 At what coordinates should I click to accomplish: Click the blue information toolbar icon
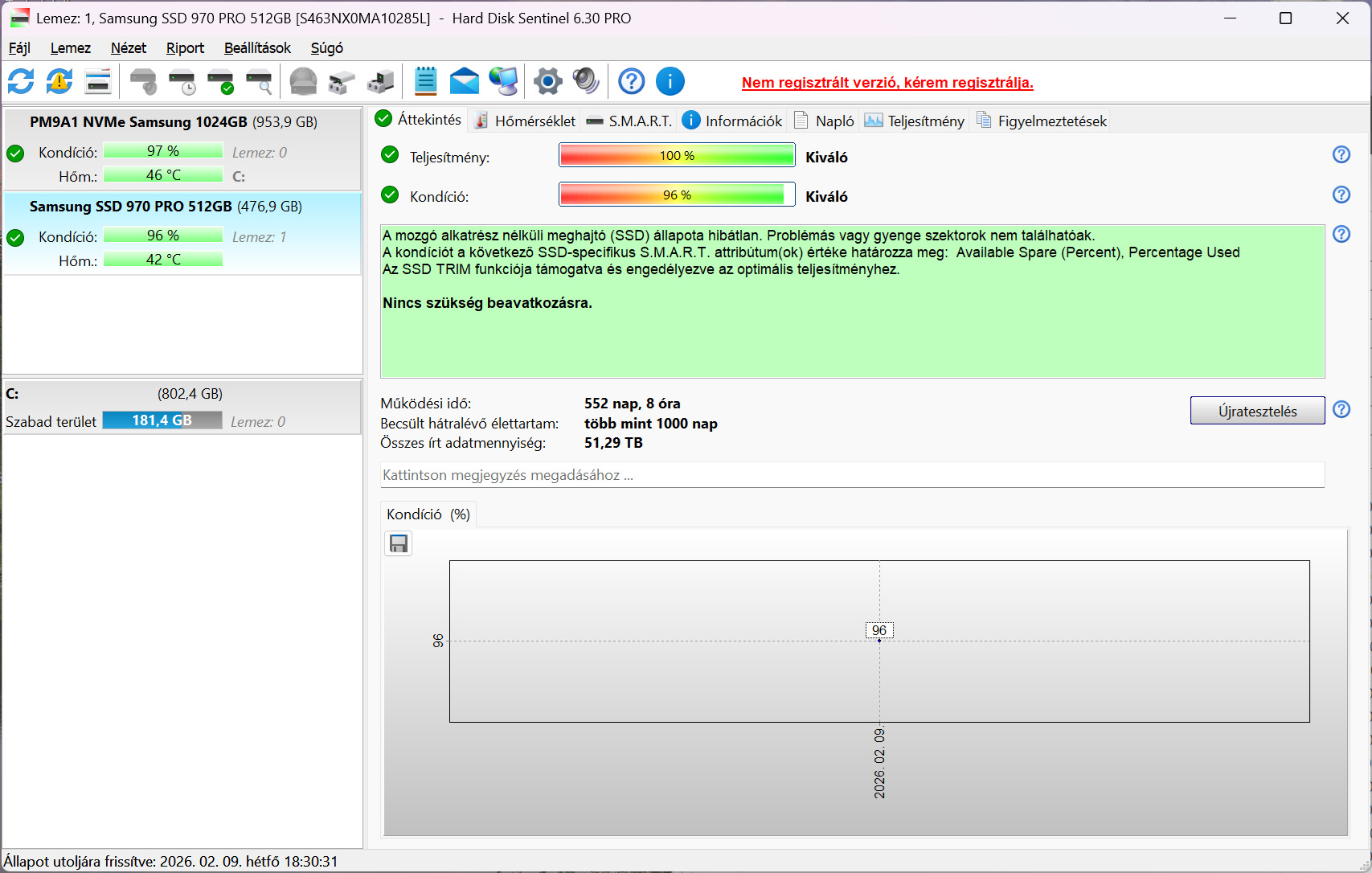pyautogui.click(x=670, y=81)
